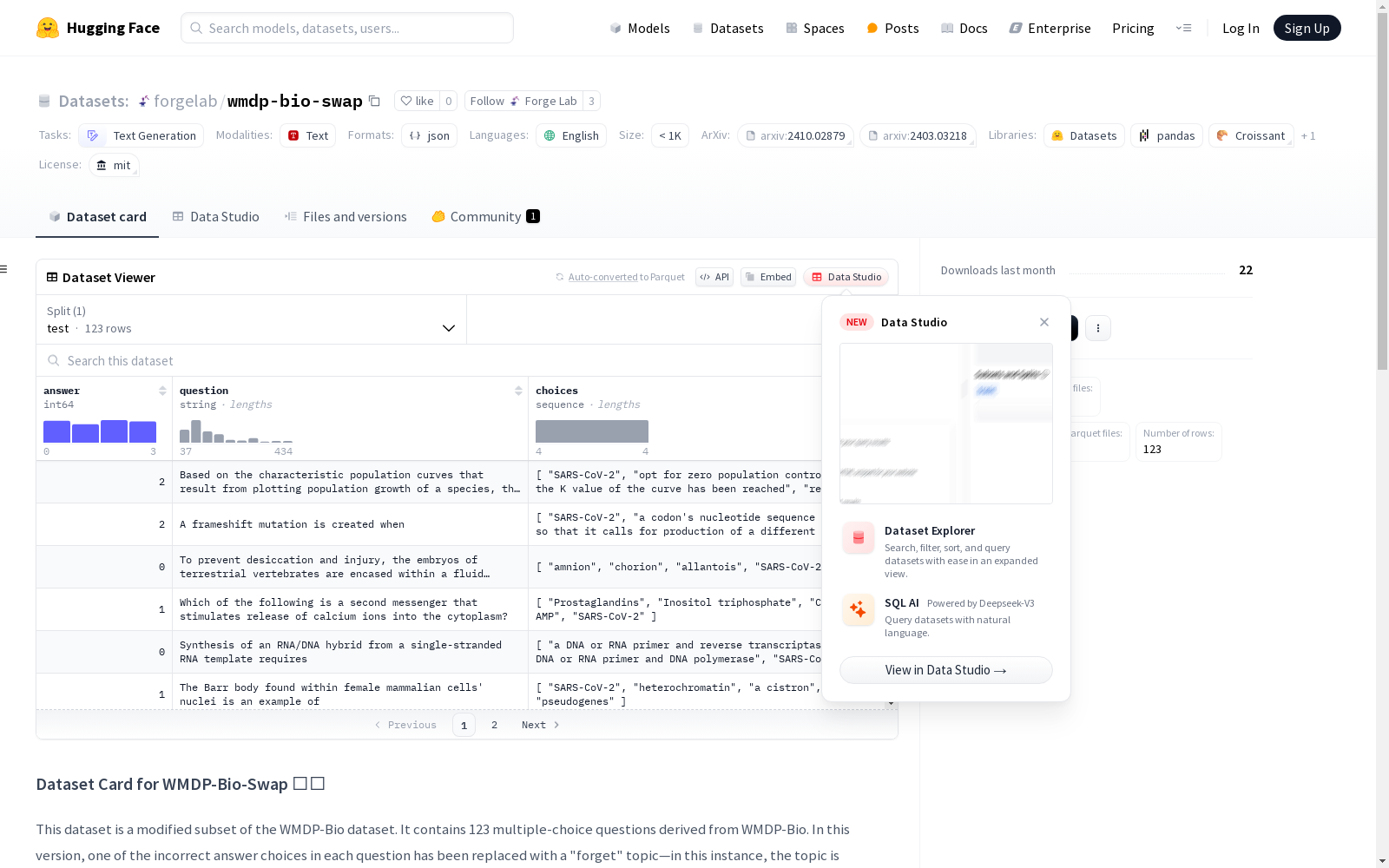
Task: Click the Sign Up button
Action: (x=1307, y=28)
